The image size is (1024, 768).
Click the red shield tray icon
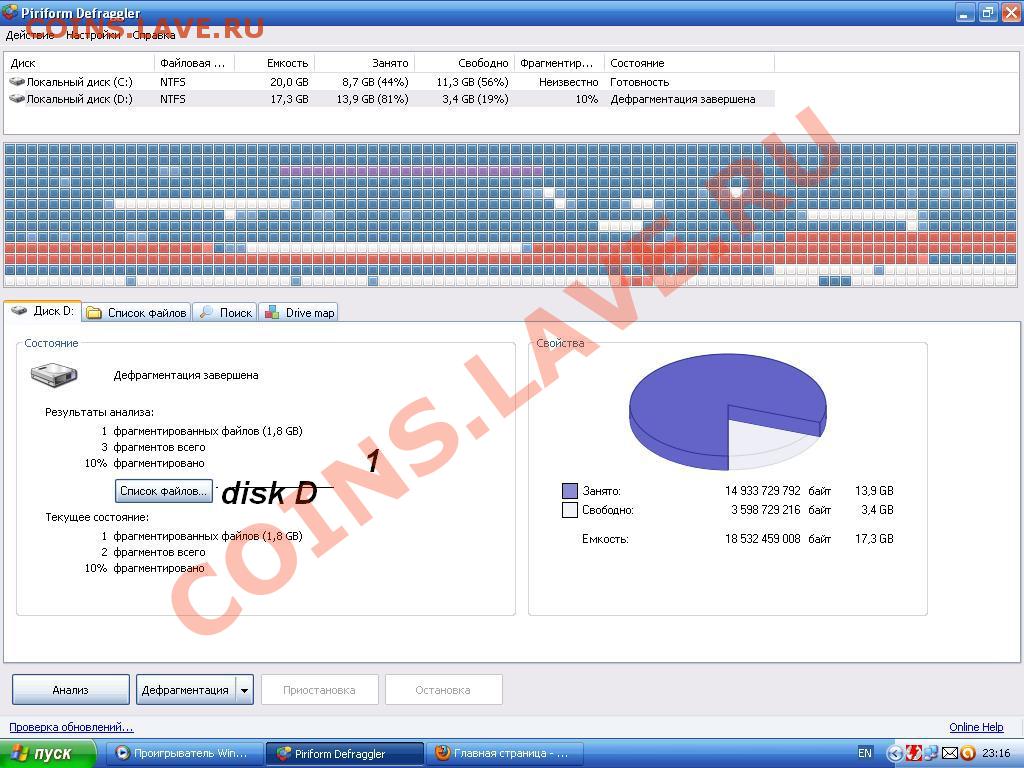pyautogui.click(x=913, y=754)
